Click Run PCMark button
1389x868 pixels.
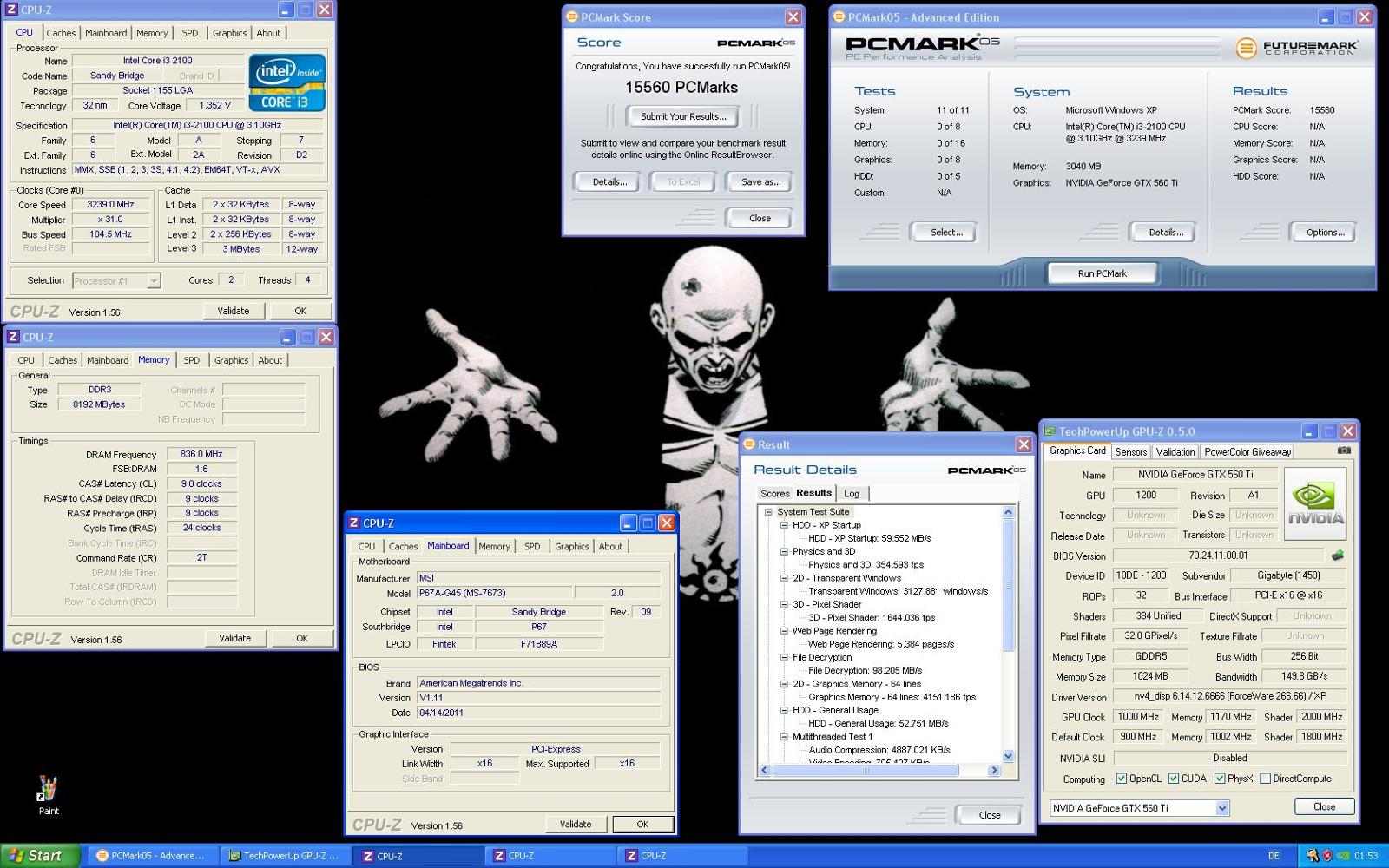tap(1103, 273)
